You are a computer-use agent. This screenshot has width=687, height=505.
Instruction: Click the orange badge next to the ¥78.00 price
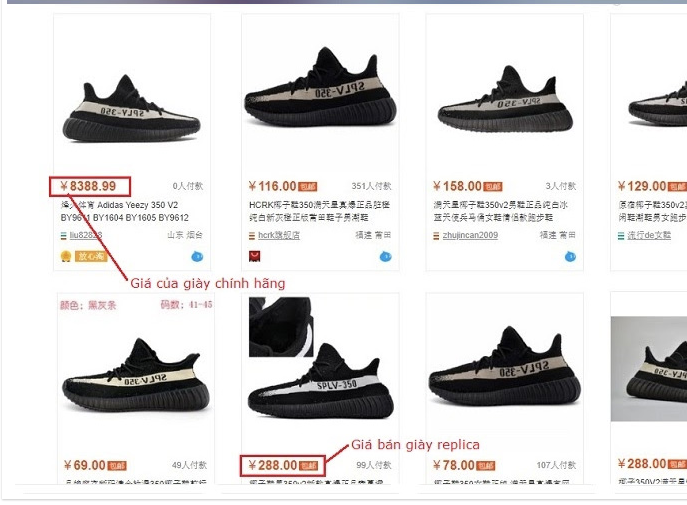(486, 466)
